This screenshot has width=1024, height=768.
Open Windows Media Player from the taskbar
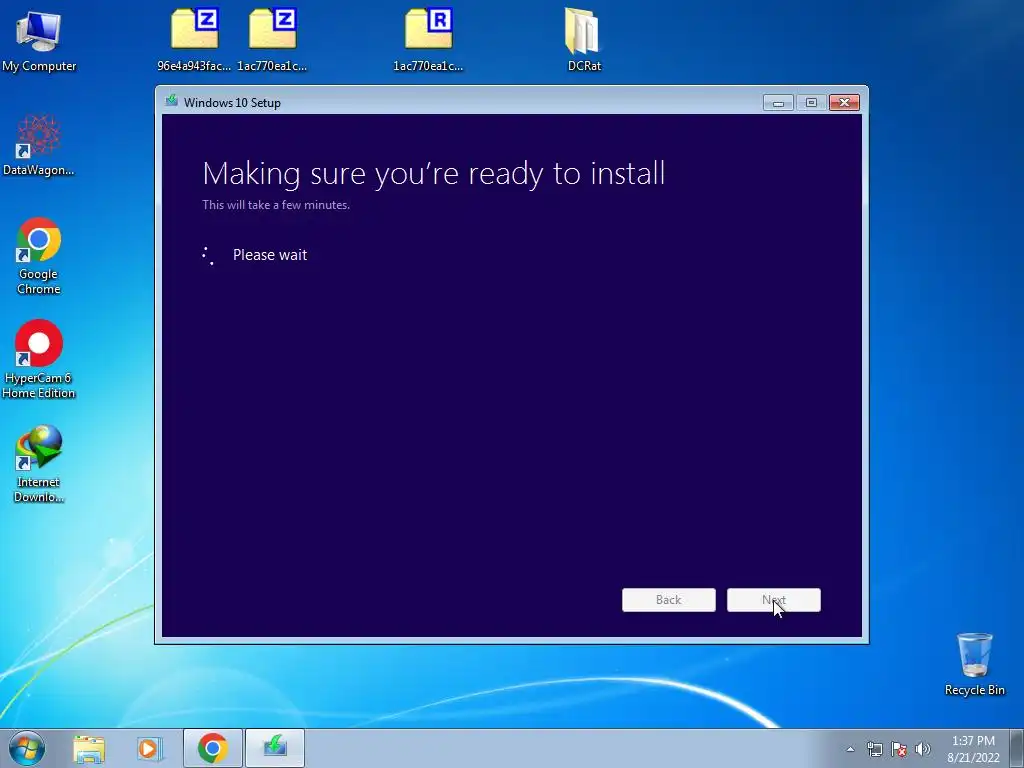150,749
